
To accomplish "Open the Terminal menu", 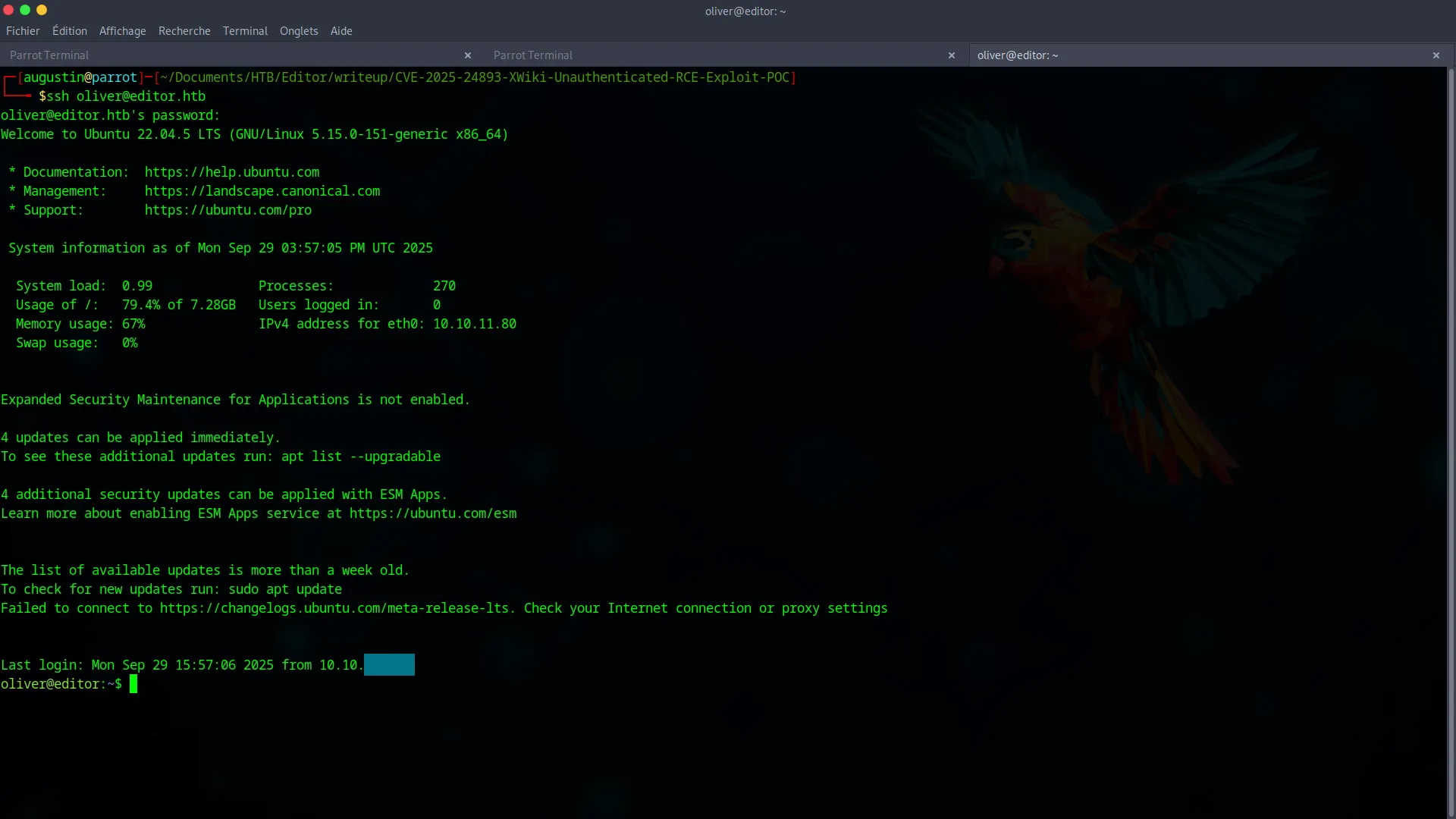I will pos(244,31).
